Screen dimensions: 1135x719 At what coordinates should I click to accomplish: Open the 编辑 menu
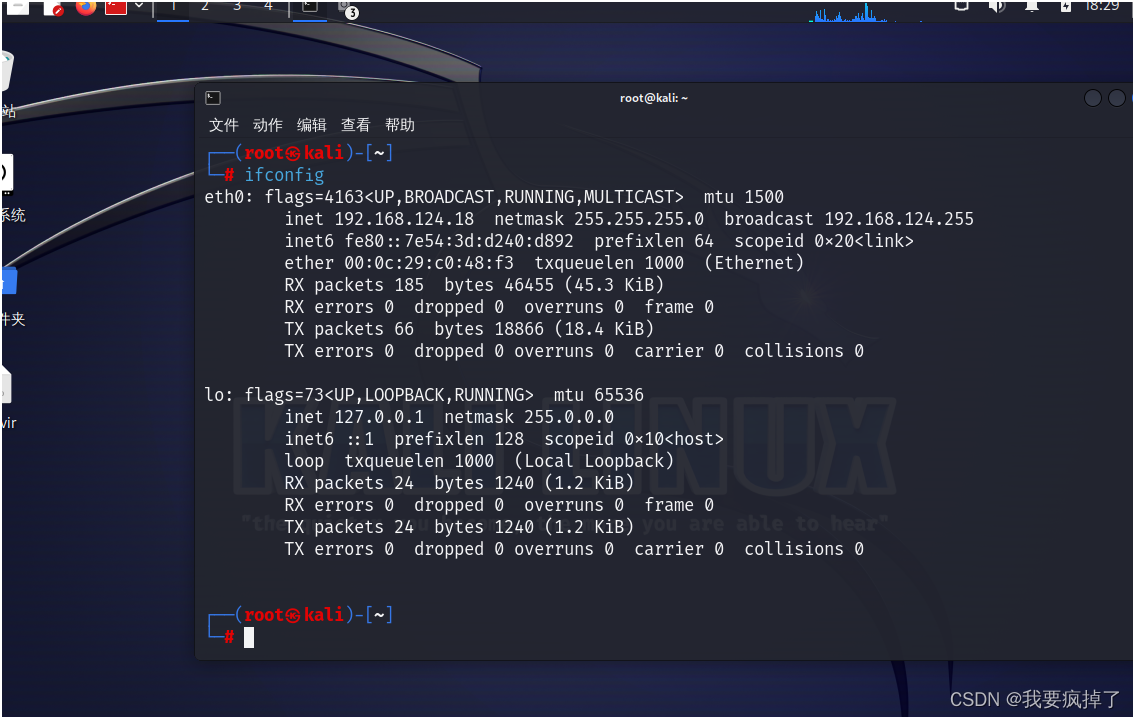click(x=312, y=125)
